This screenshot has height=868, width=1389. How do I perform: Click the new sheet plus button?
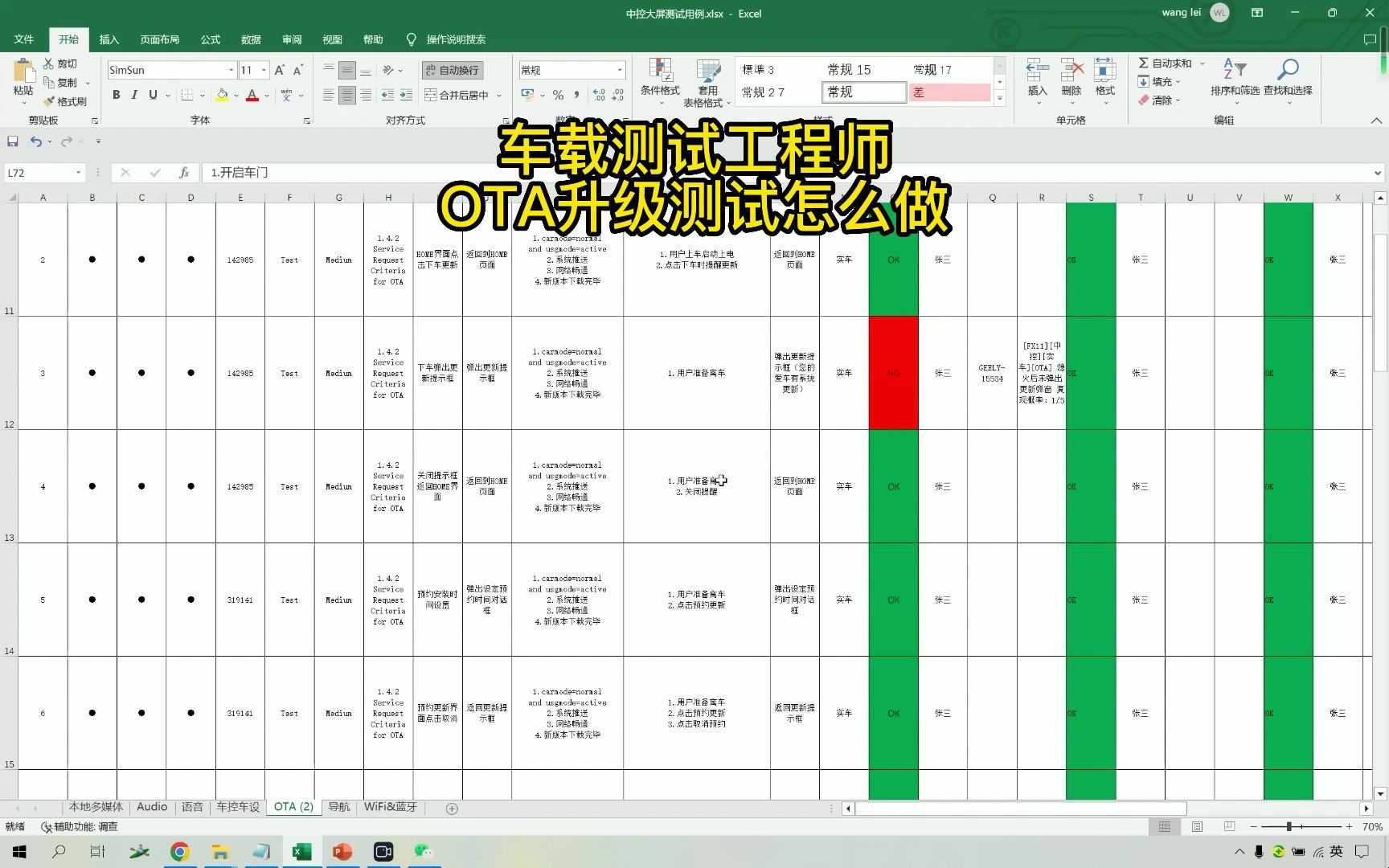452,809
